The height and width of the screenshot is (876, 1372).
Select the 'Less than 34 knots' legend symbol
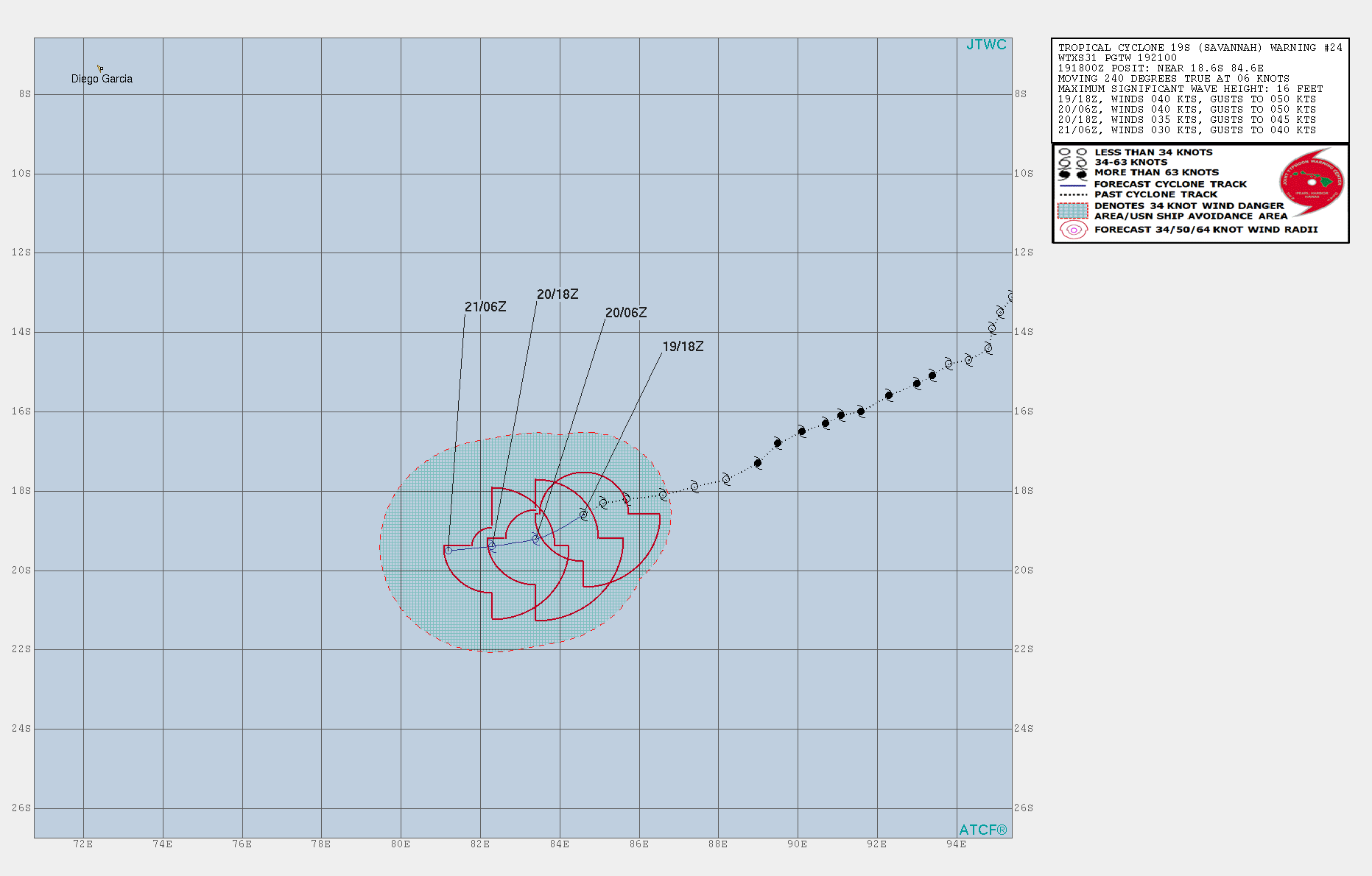point(1072,152)
